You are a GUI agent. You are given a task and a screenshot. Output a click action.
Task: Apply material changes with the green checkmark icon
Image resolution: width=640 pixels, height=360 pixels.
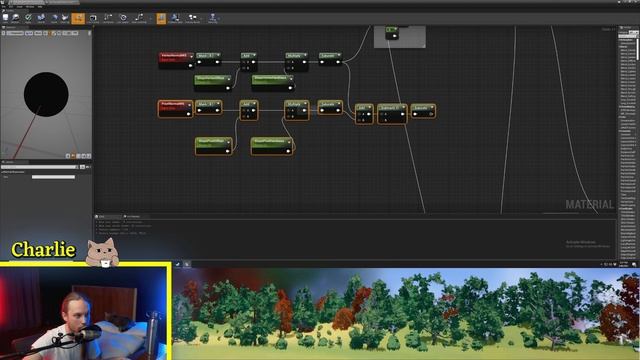point(28,18)
